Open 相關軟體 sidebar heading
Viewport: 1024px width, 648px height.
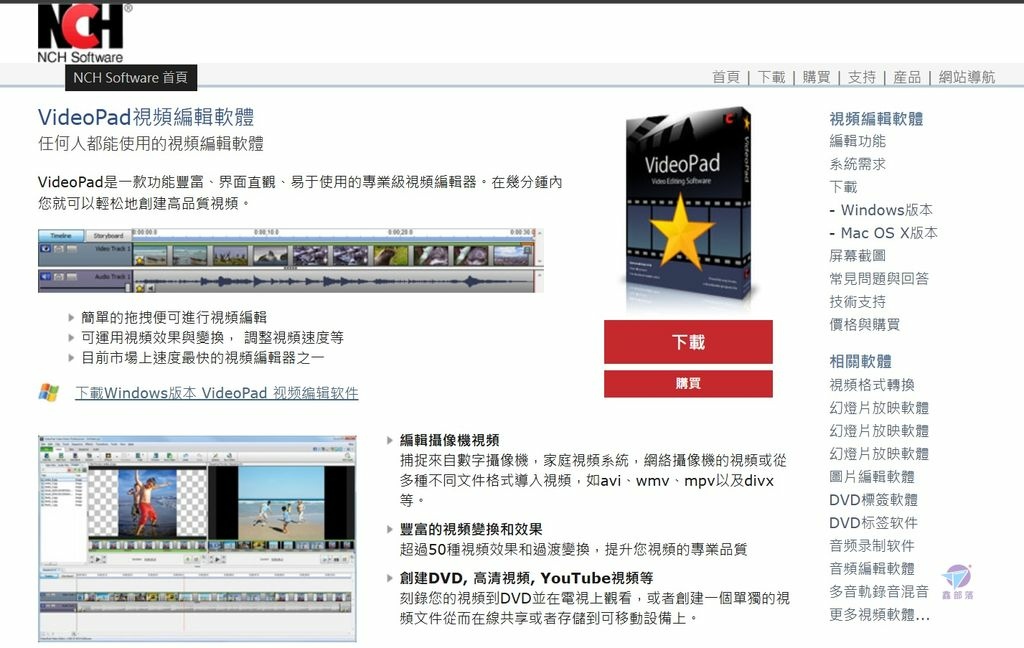(x=860, y=361)
